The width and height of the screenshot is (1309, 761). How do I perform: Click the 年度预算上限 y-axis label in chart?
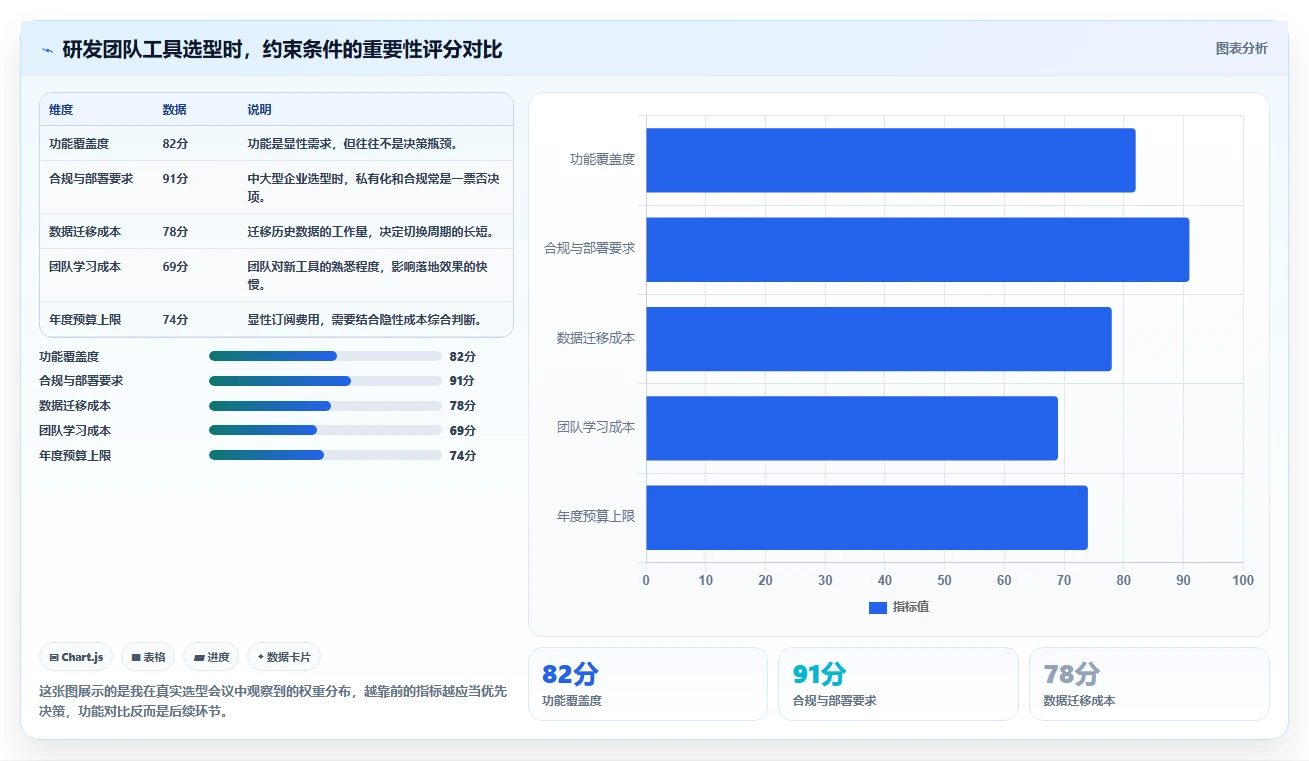coord(596,516)
